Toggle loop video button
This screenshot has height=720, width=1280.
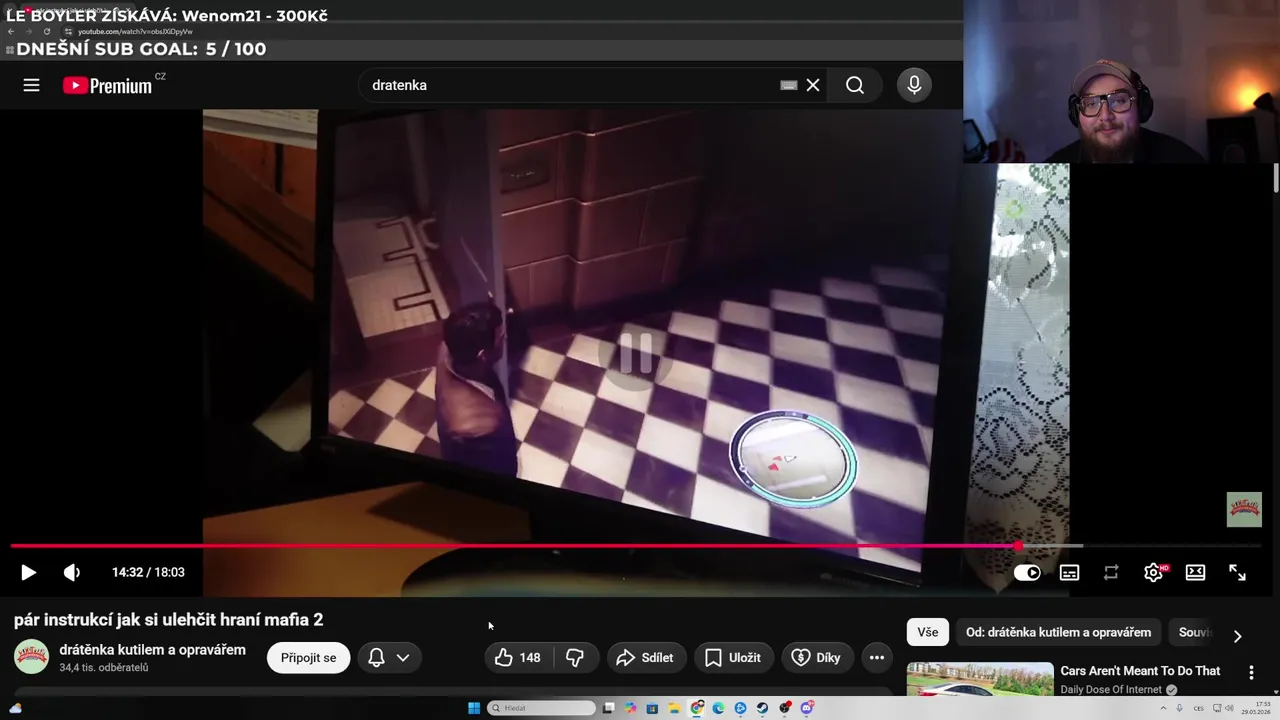1111,573
